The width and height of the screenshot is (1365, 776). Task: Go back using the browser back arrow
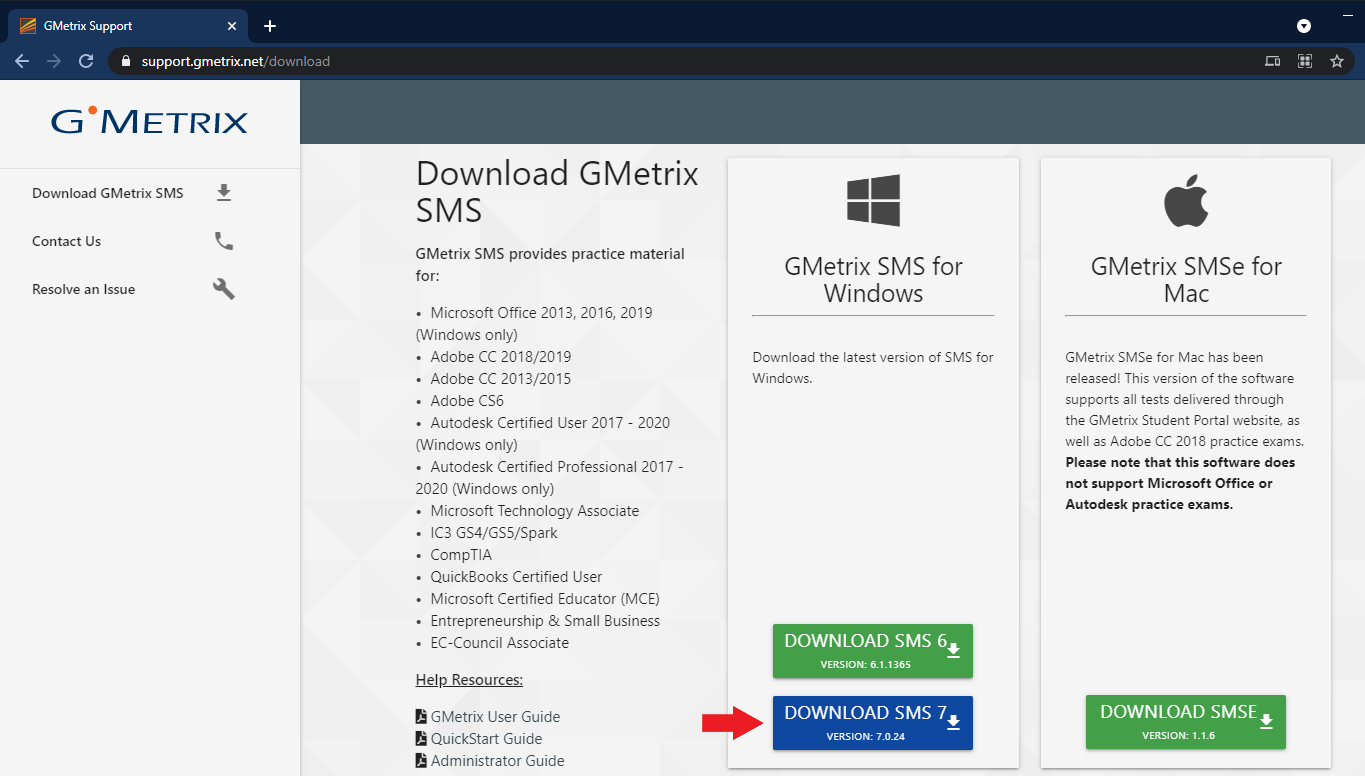pos(22,61)
